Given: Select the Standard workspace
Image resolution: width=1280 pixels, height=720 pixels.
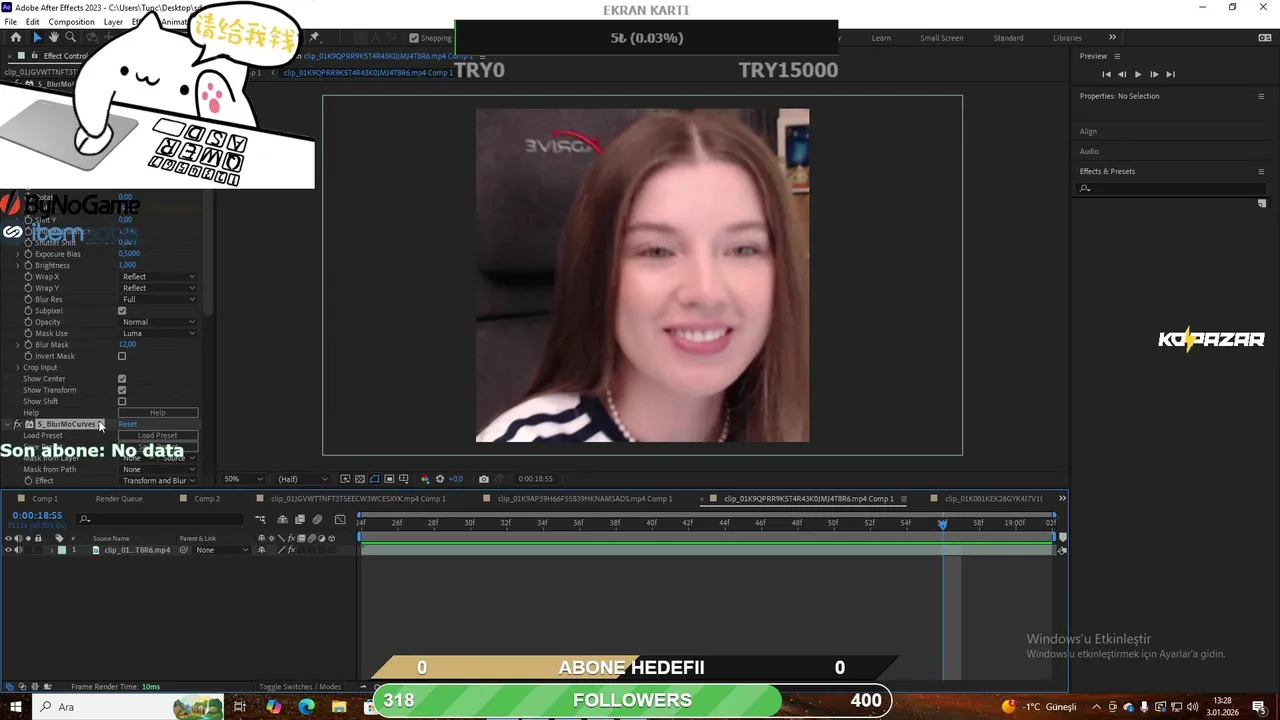Looking at the screenshot, I should pyautogui.click(x=1008, y=38).
